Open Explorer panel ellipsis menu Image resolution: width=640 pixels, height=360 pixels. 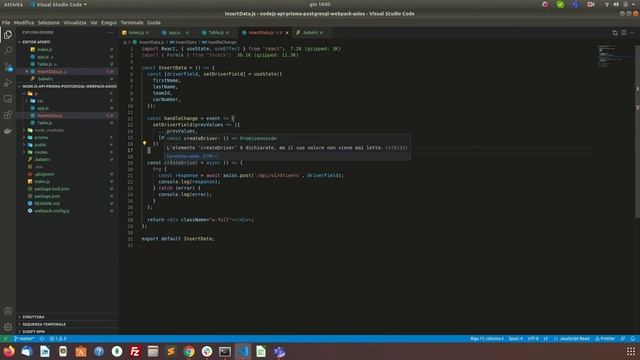110,32
